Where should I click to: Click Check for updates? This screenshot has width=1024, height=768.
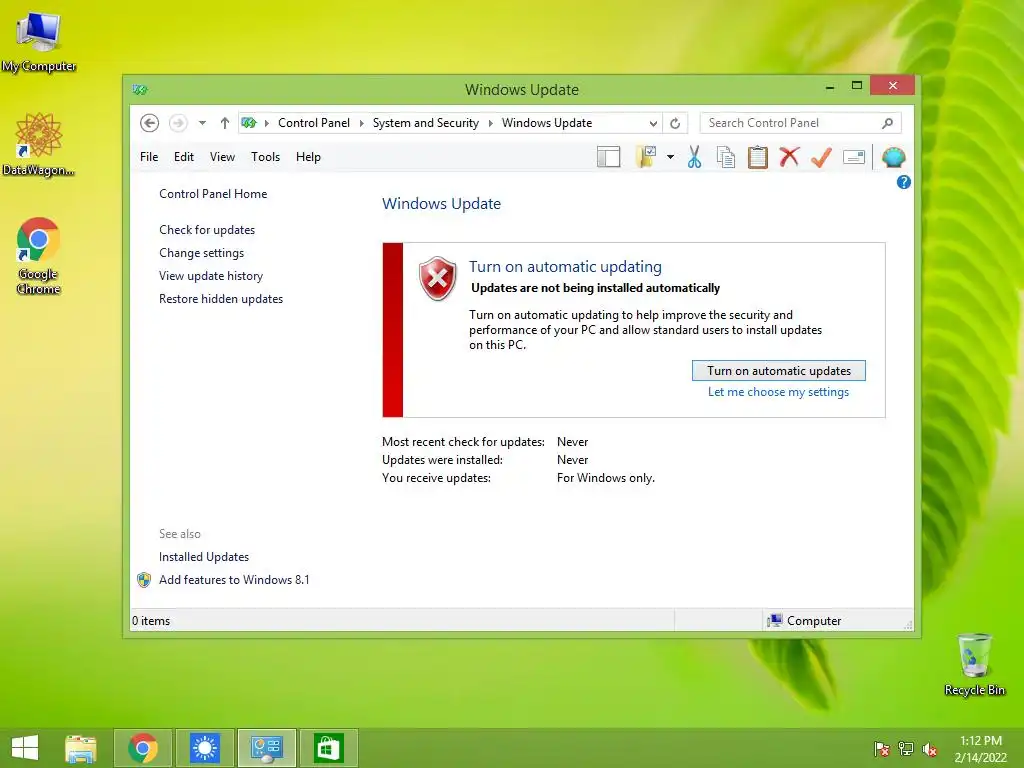[207, 230]
